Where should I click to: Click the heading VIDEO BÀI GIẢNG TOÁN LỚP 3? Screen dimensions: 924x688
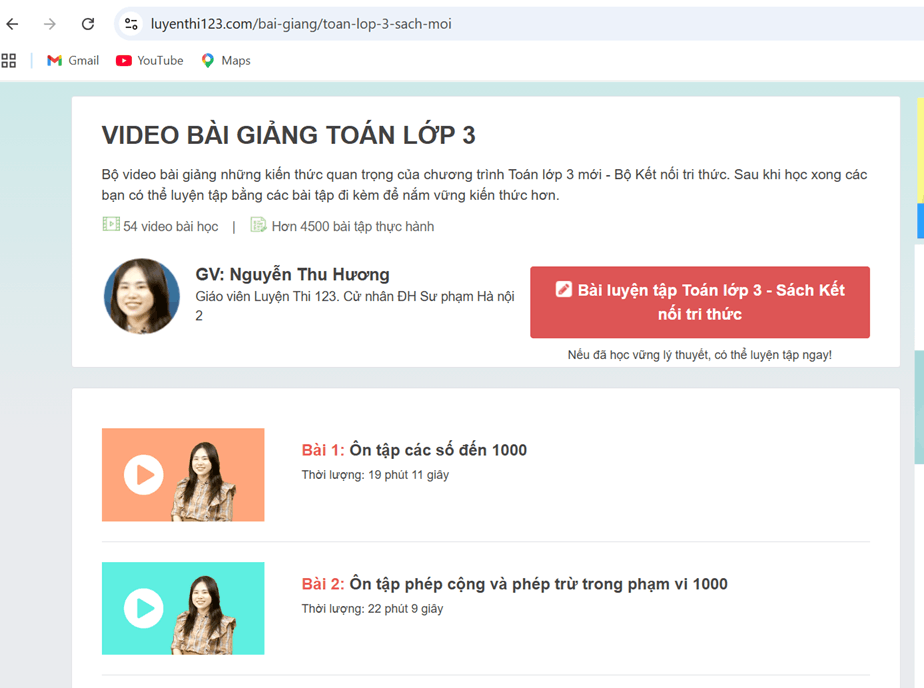point(289,135)
